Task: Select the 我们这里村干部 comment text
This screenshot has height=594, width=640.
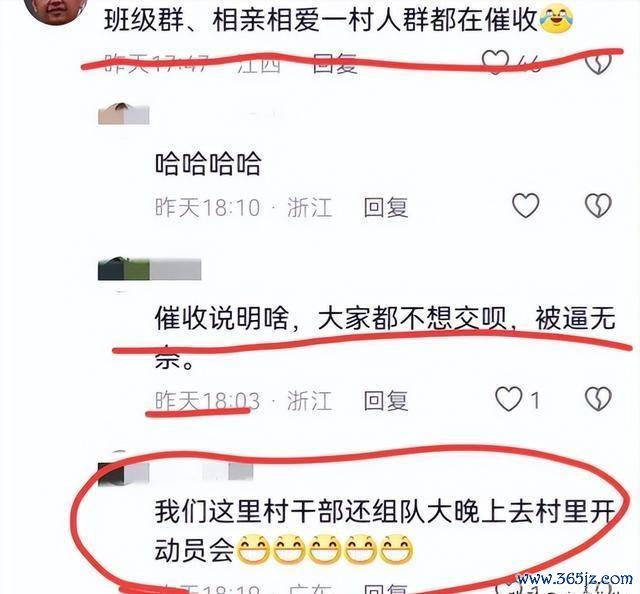Action: click(x=385, y=530)
